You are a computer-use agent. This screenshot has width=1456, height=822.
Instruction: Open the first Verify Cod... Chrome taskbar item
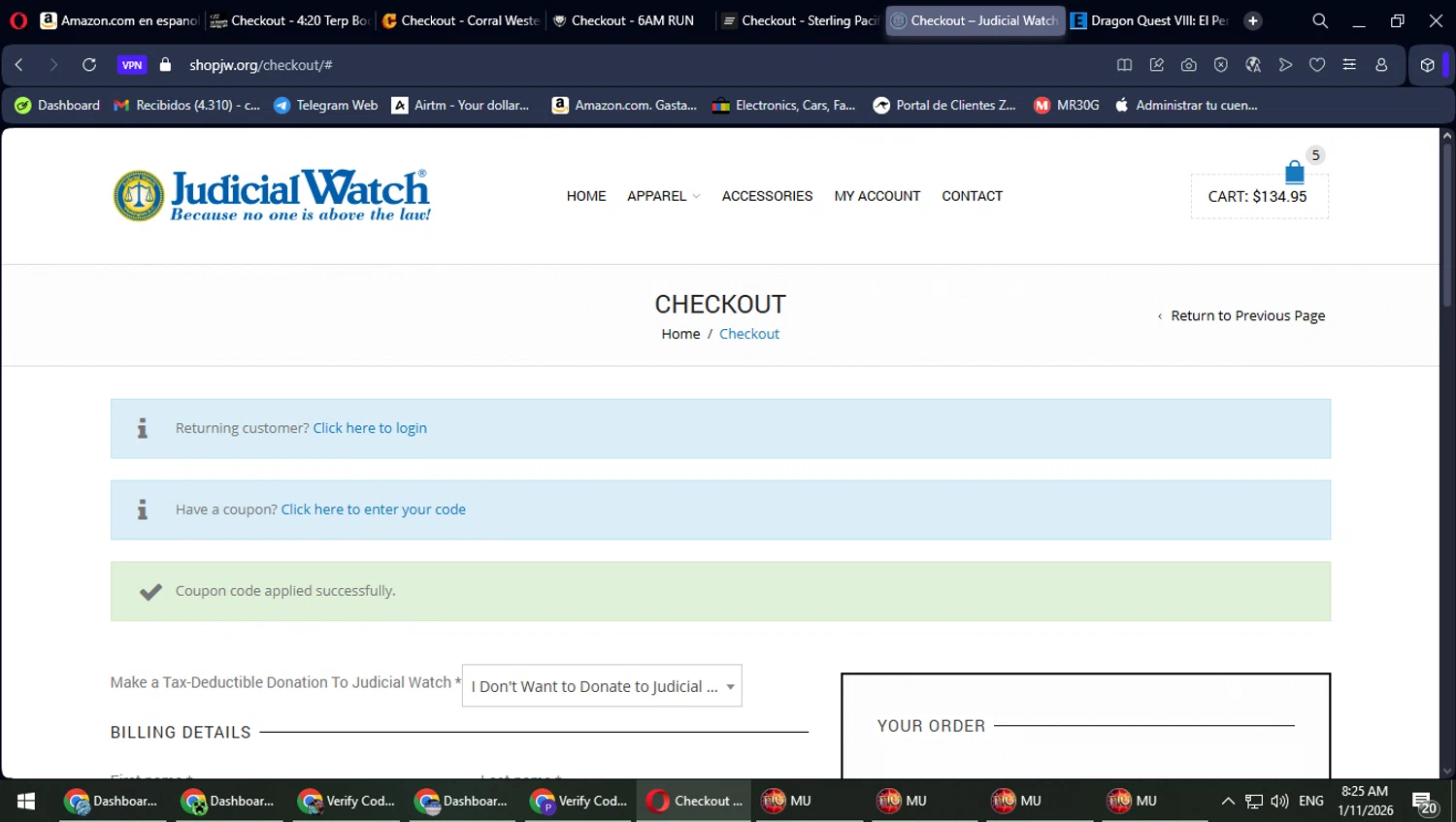[347, 801]
